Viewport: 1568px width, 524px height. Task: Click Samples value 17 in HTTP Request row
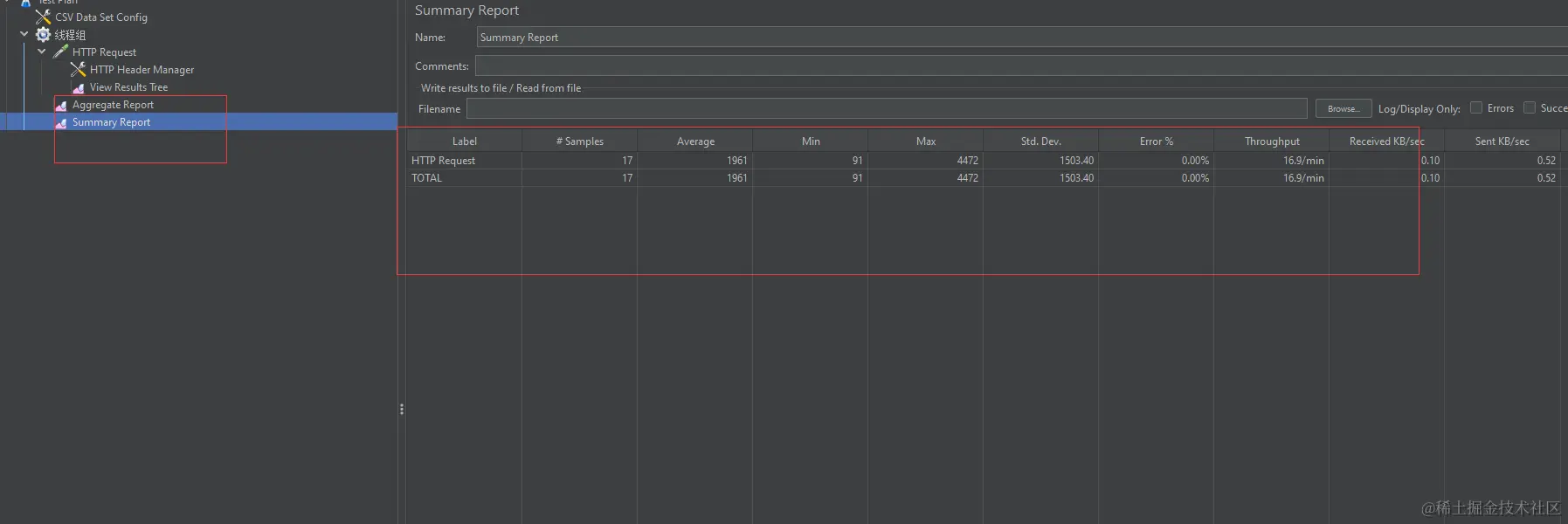point(627,161)
